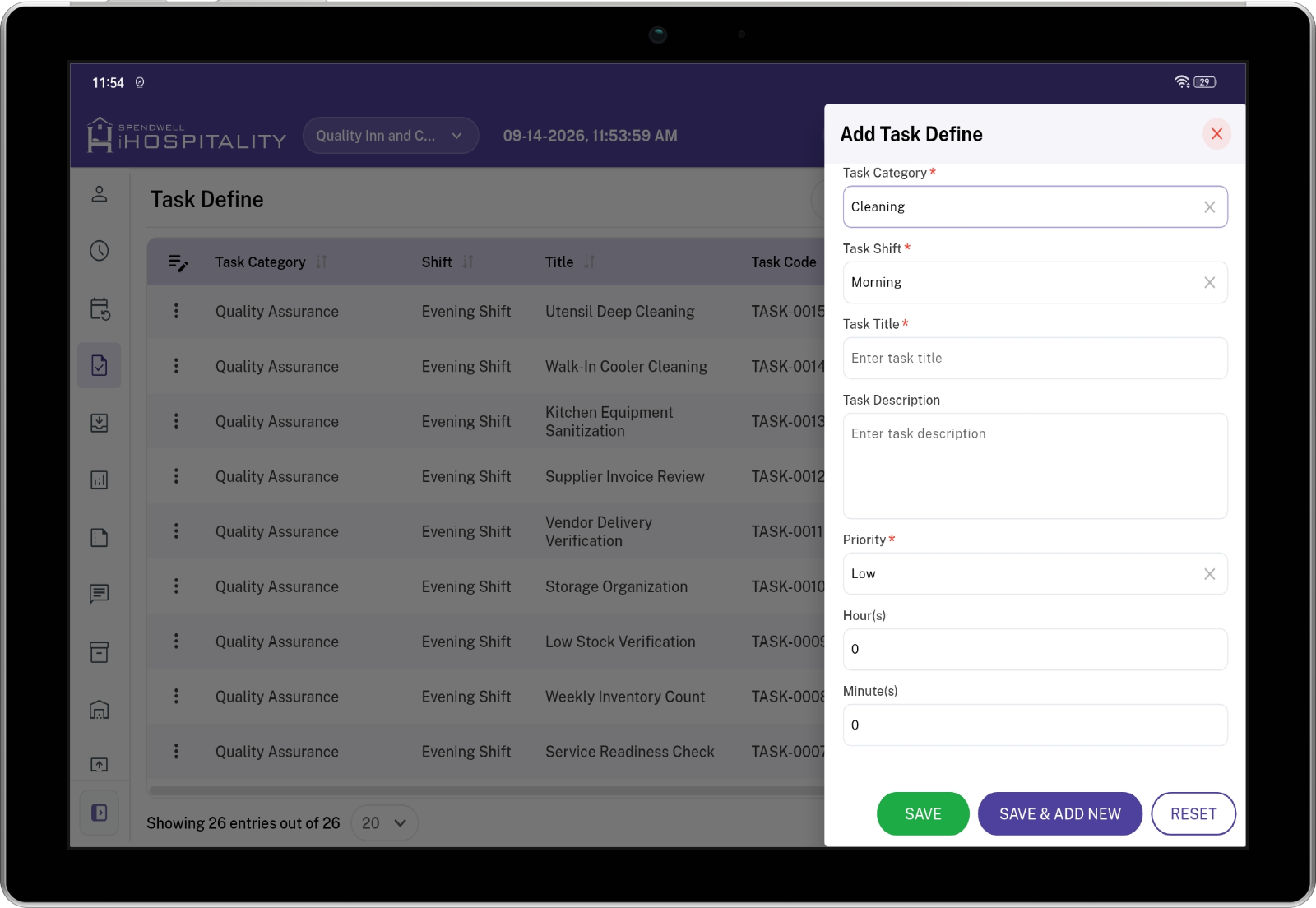Open the upload sidebar icon

[x=100, y=765]
